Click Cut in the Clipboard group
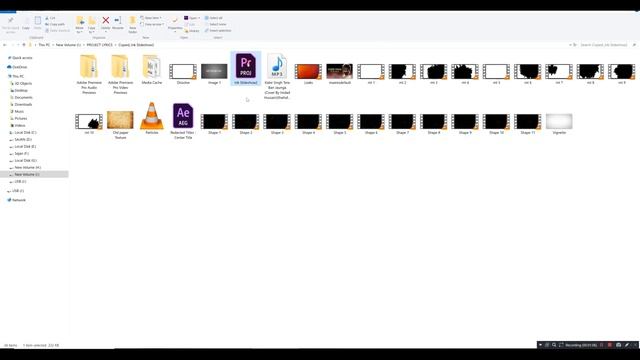Image resolution: width=640 pixels, height=360 pixels. (x=50, y=18)
